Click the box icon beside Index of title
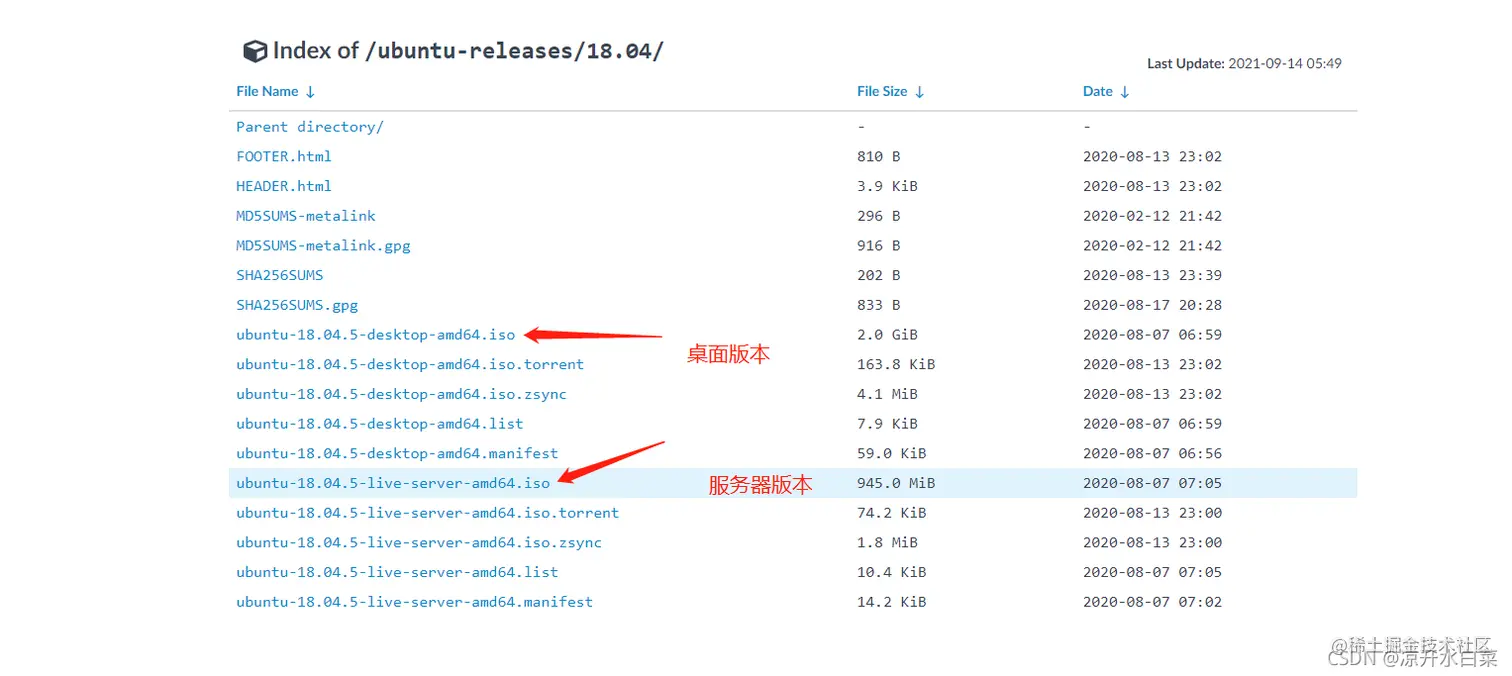 (x=255, y=51)
